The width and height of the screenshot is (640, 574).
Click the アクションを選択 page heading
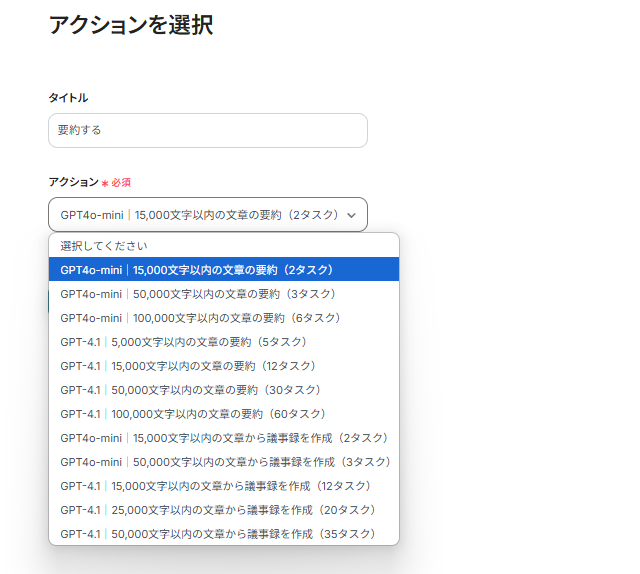click(131, 25)
